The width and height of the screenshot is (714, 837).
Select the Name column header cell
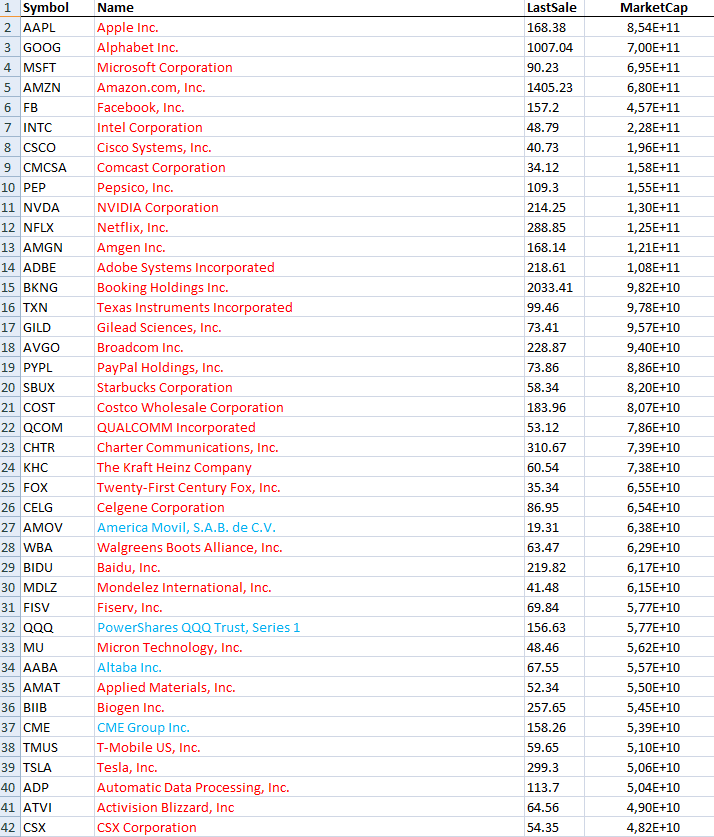pyautogui.click(x=310, y=8)
